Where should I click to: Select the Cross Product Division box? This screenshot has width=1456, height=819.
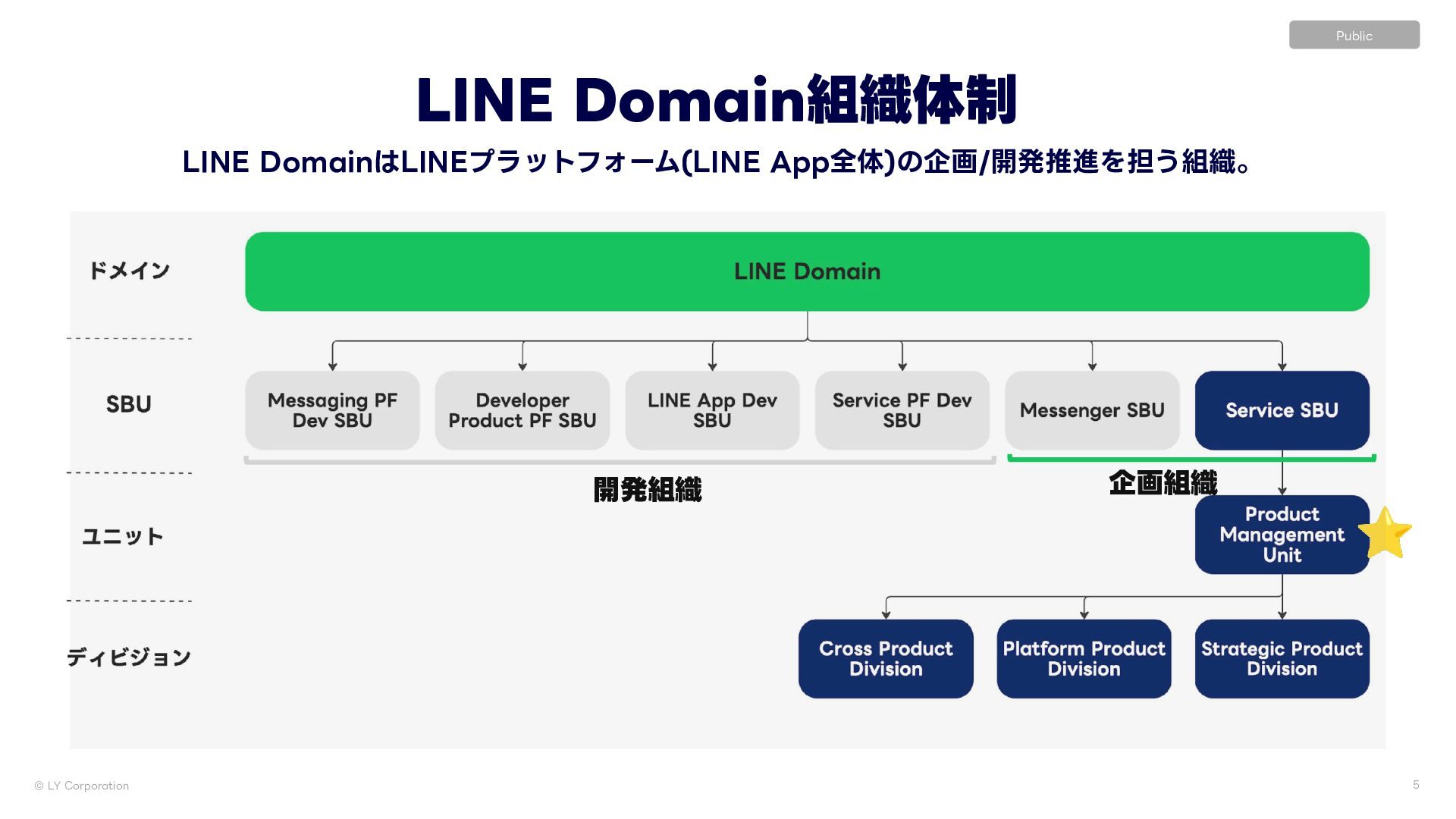coord(886,658)
